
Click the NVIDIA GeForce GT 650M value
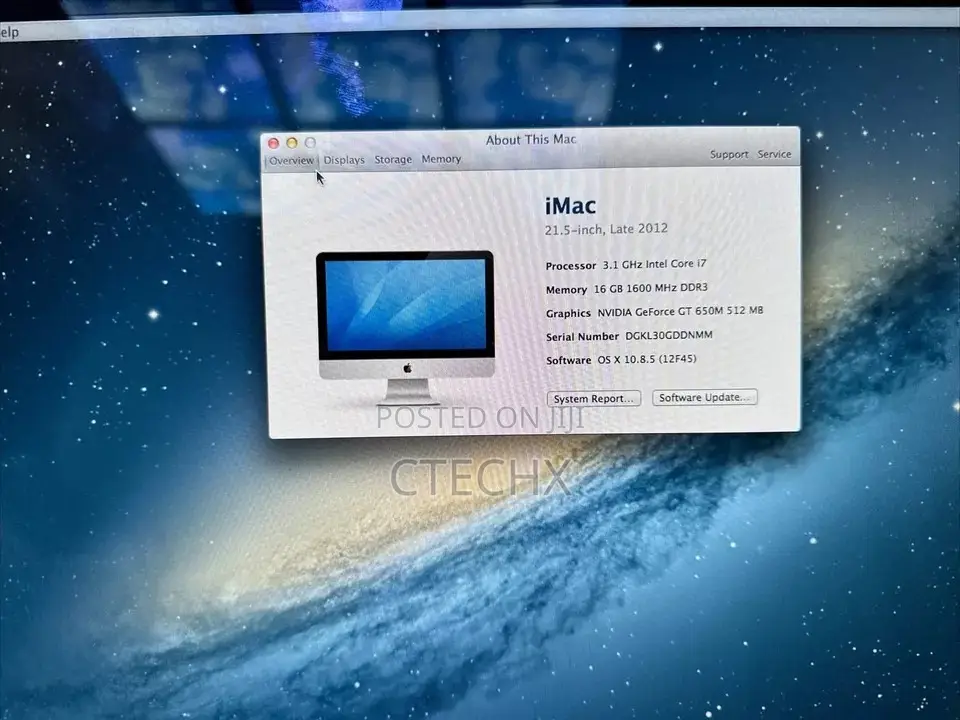680,311
